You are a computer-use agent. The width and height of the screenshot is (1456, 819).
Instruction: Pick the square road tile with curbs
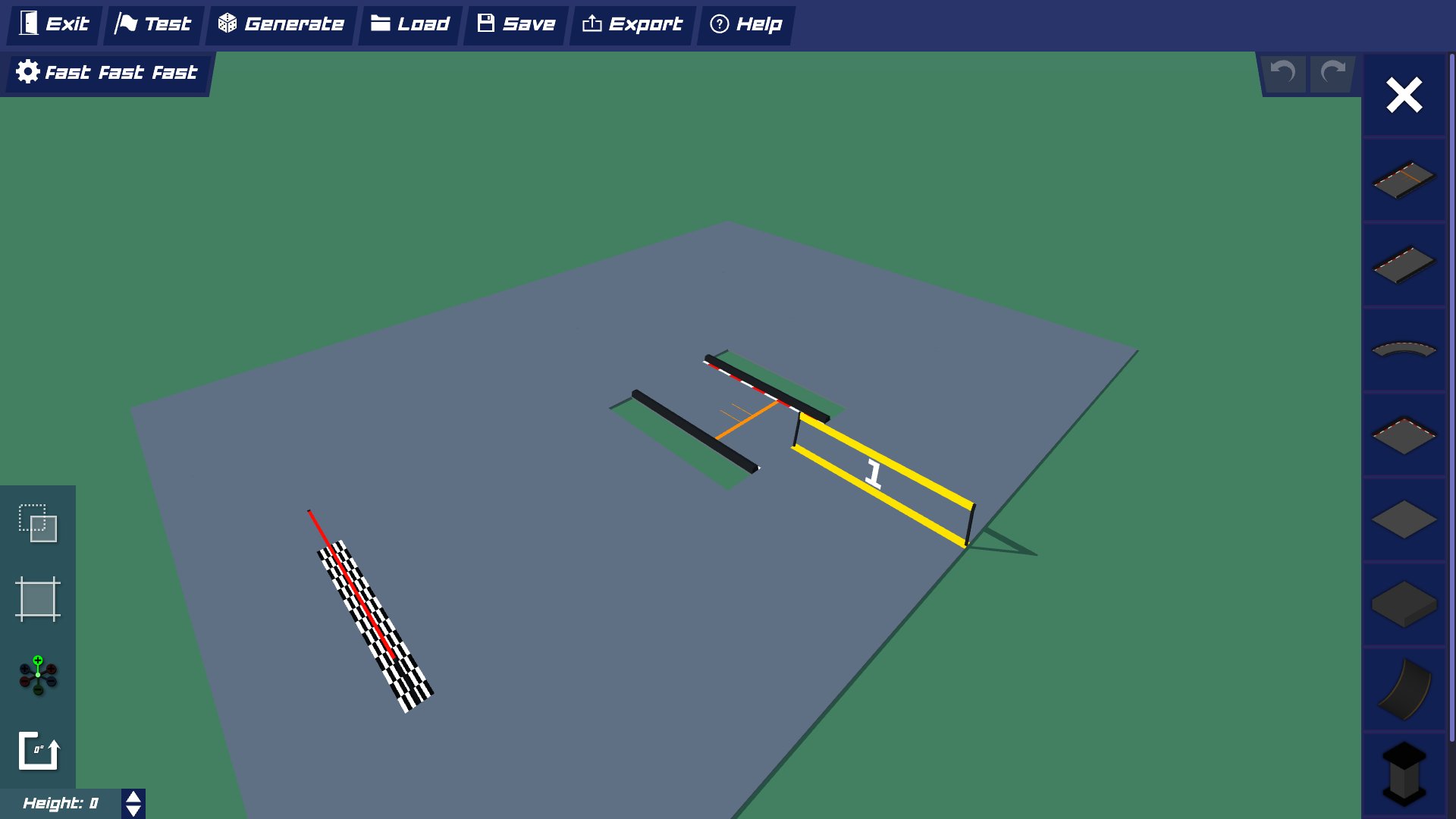[1404, 435]
